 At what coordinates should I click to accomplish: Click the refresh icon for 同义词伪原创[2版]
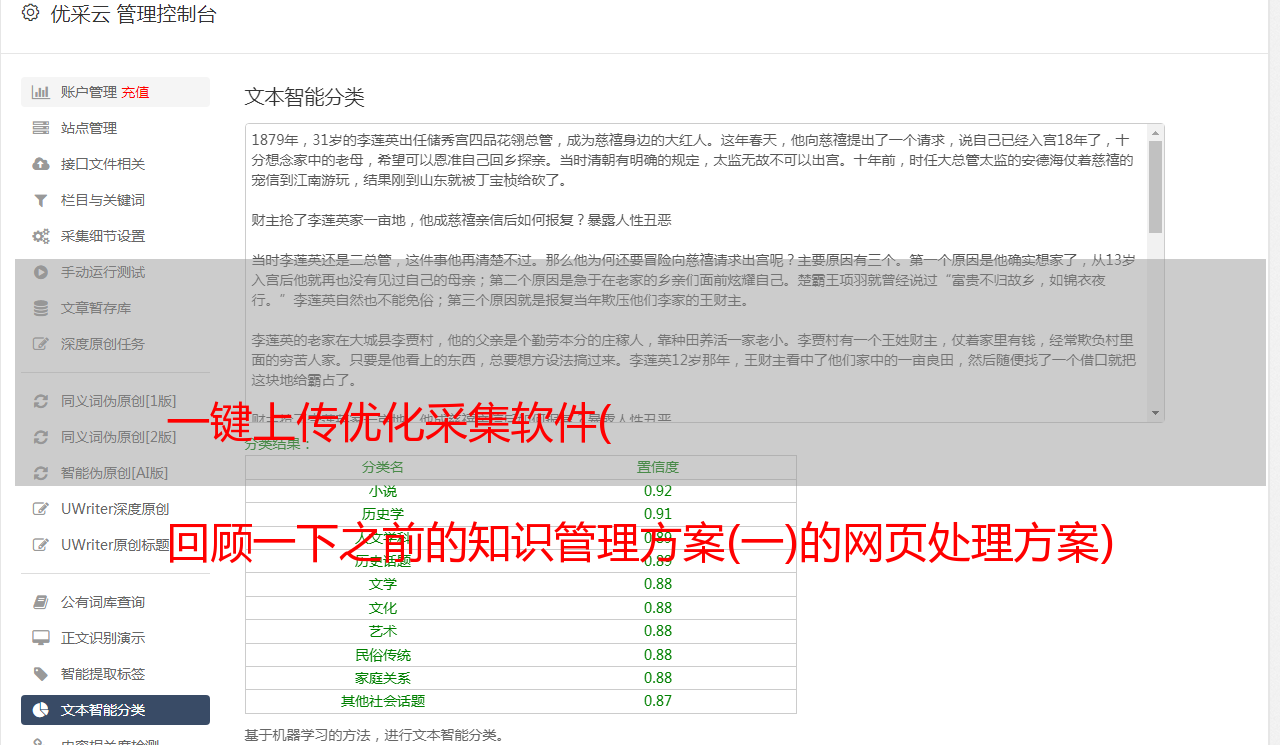pos(41,437)
